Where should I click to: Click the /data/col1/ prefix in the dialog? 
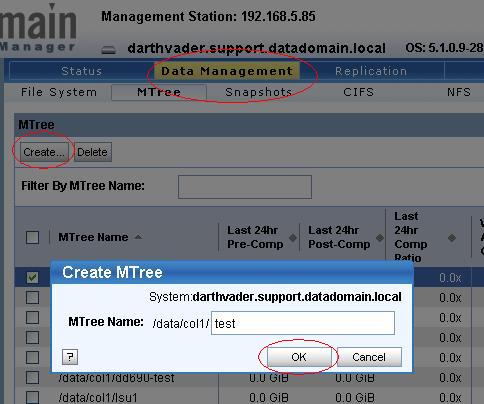[x=181, y=323]
